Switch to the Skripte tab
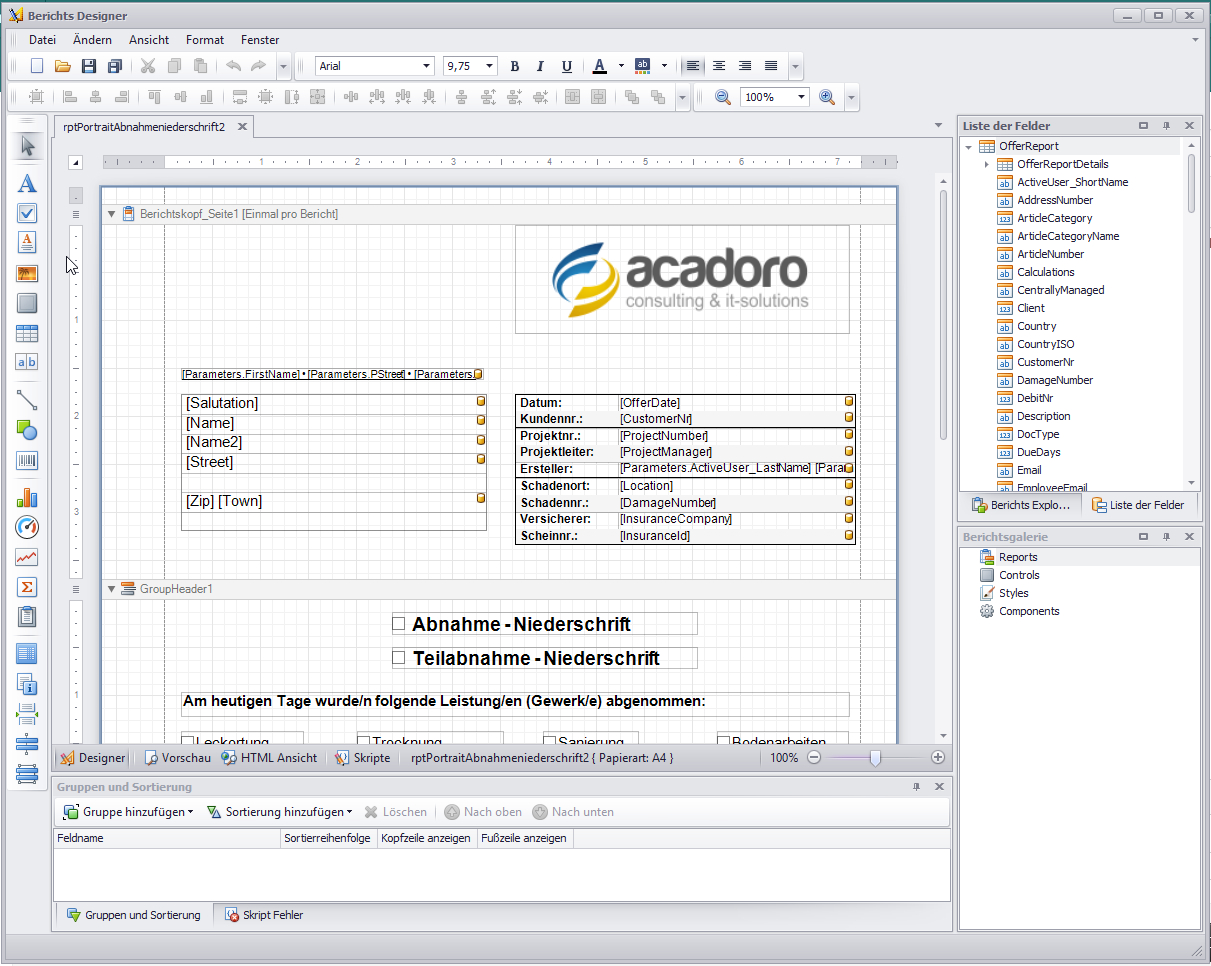This screenshot has width=1211, height=966. (363, 758)
